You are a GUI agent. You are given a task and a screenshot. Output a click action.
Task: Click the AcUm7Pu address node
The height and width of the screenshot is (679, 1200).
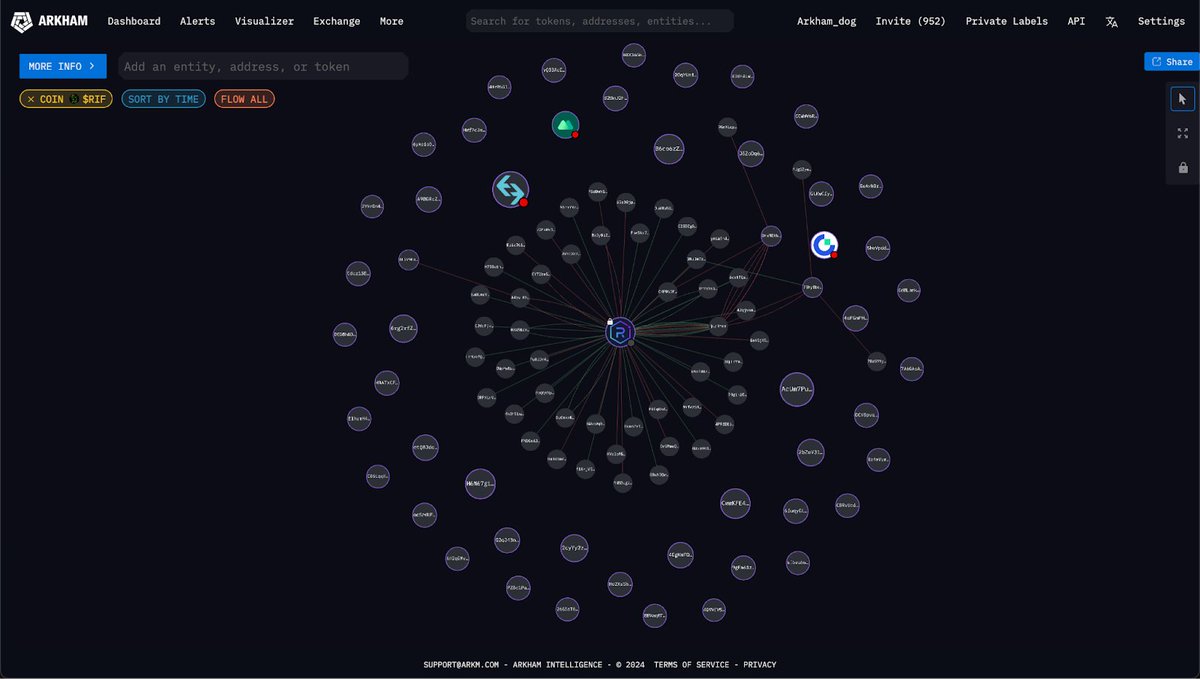coord(797,389)
